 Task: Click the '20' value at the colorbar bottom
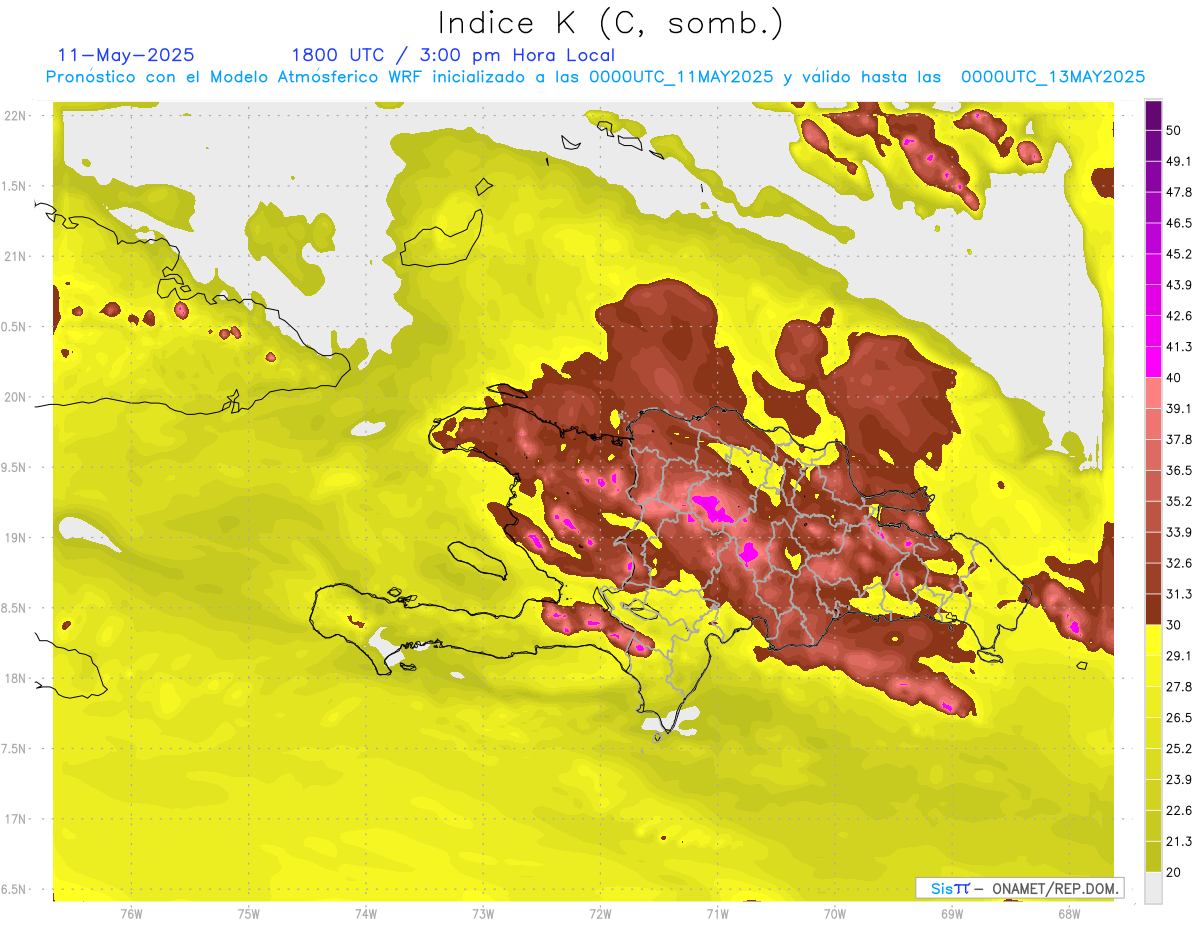click(x=1173, y=872)
